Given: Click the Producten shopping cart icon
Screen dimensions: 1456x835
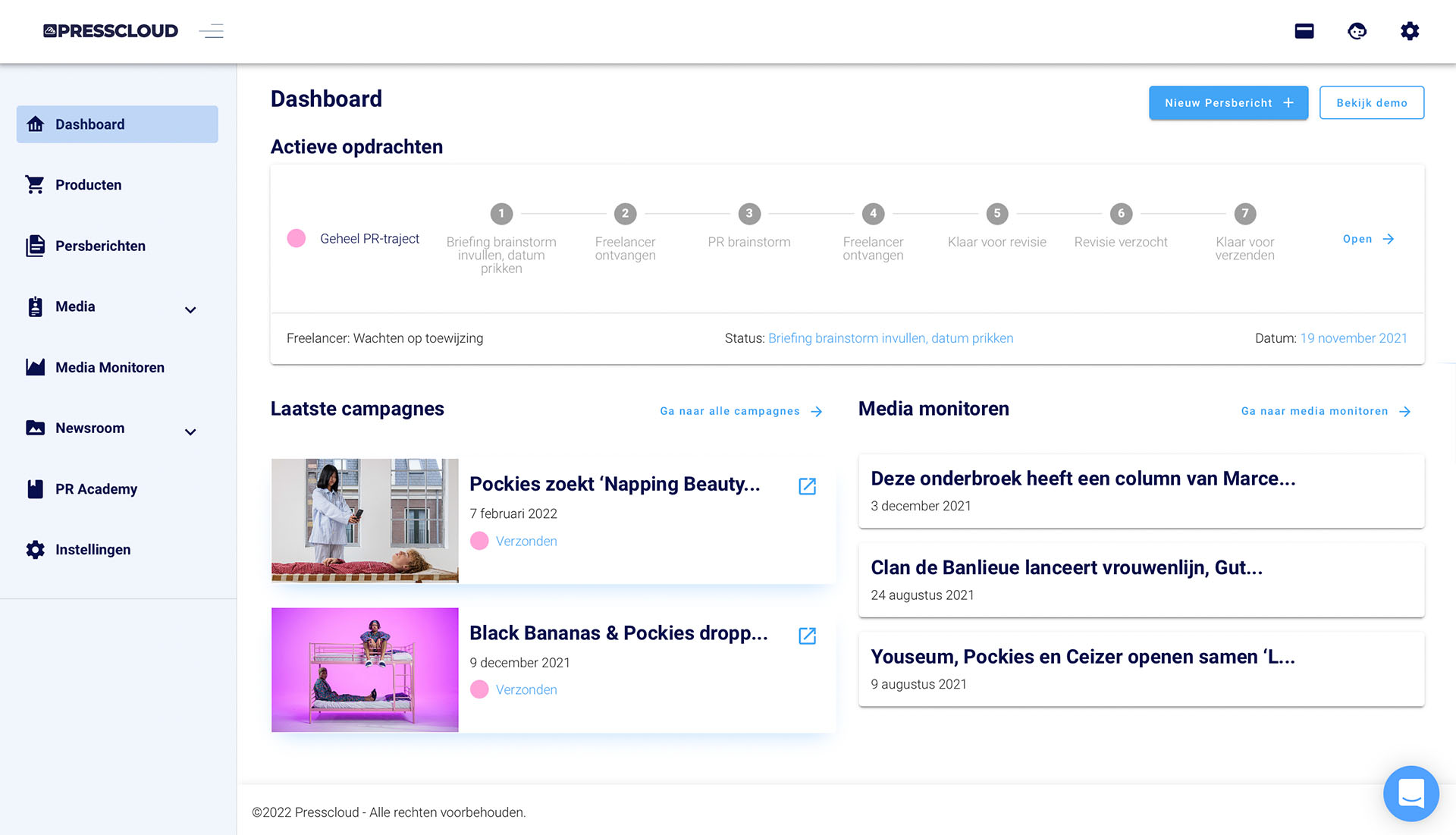Looking at the screenshot, I should [x=35, y=184].
